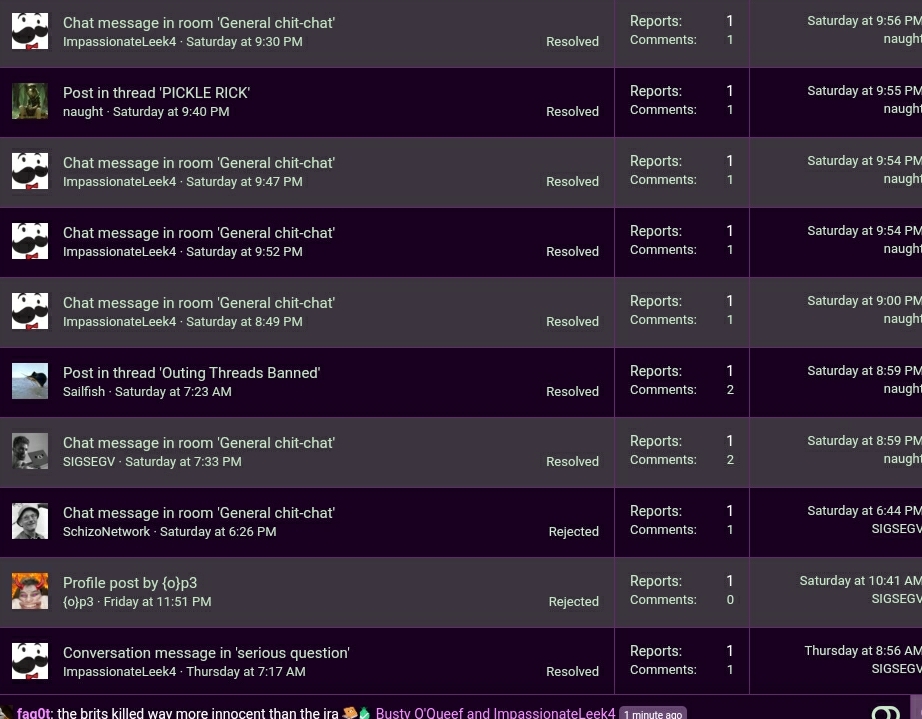Click ImpassionateLeek4 beside Saturday at 9:30 PM

pos(119,42)
